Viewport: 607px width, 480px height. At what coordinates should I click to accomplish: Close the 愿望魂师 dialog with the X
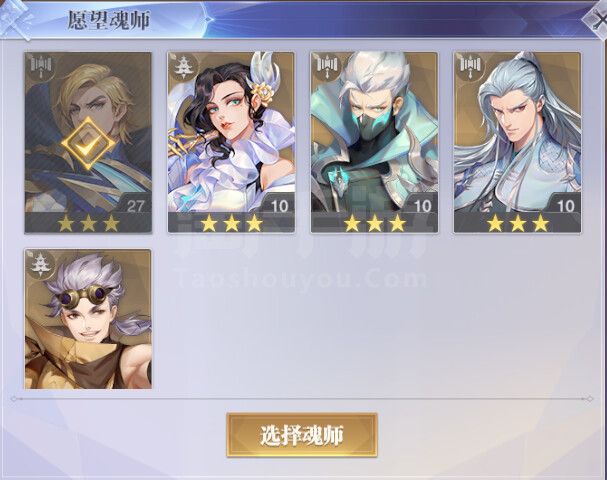point(596,19)
